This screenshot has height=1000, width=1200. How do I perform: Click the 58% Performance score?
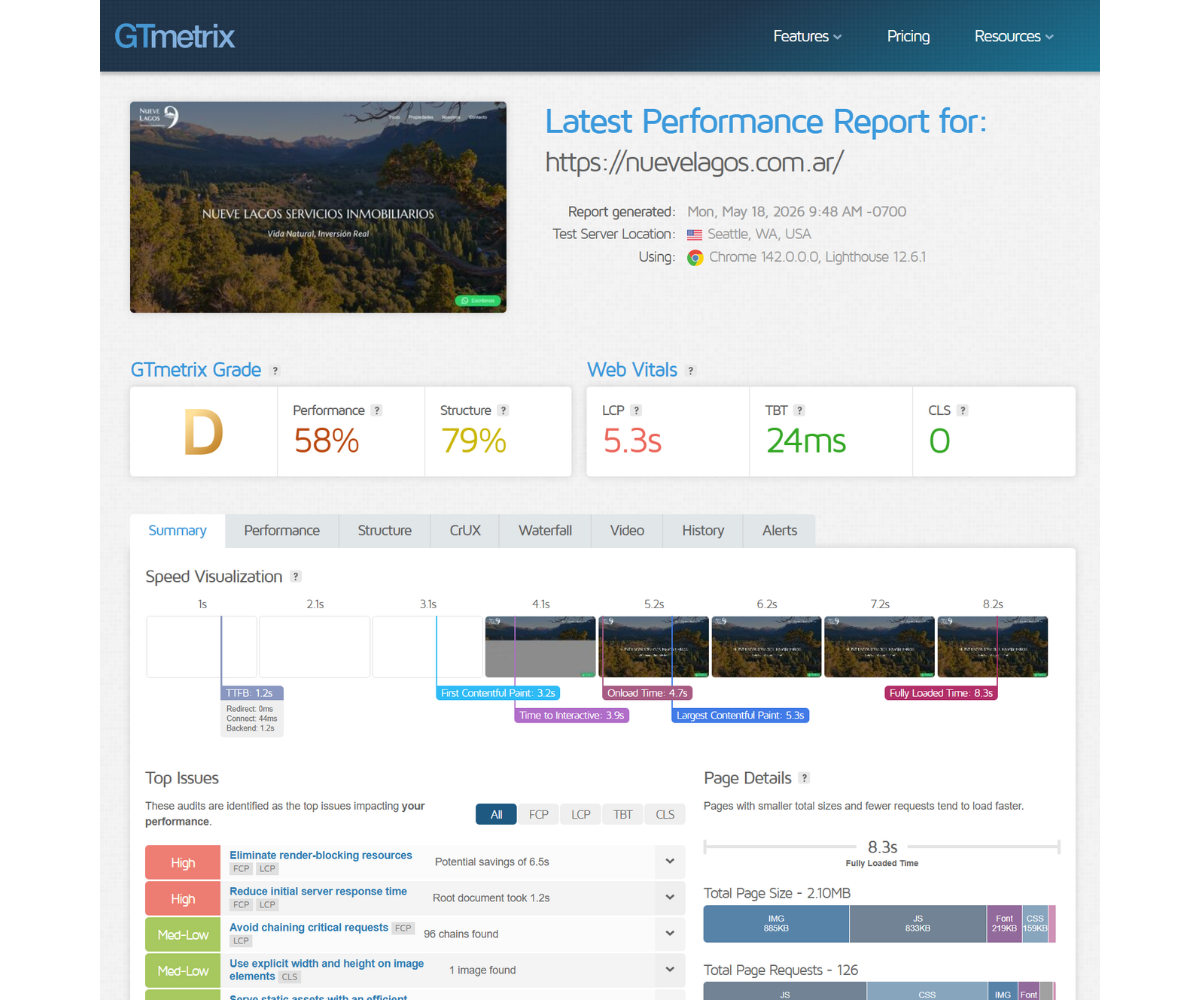click(326, 440)
